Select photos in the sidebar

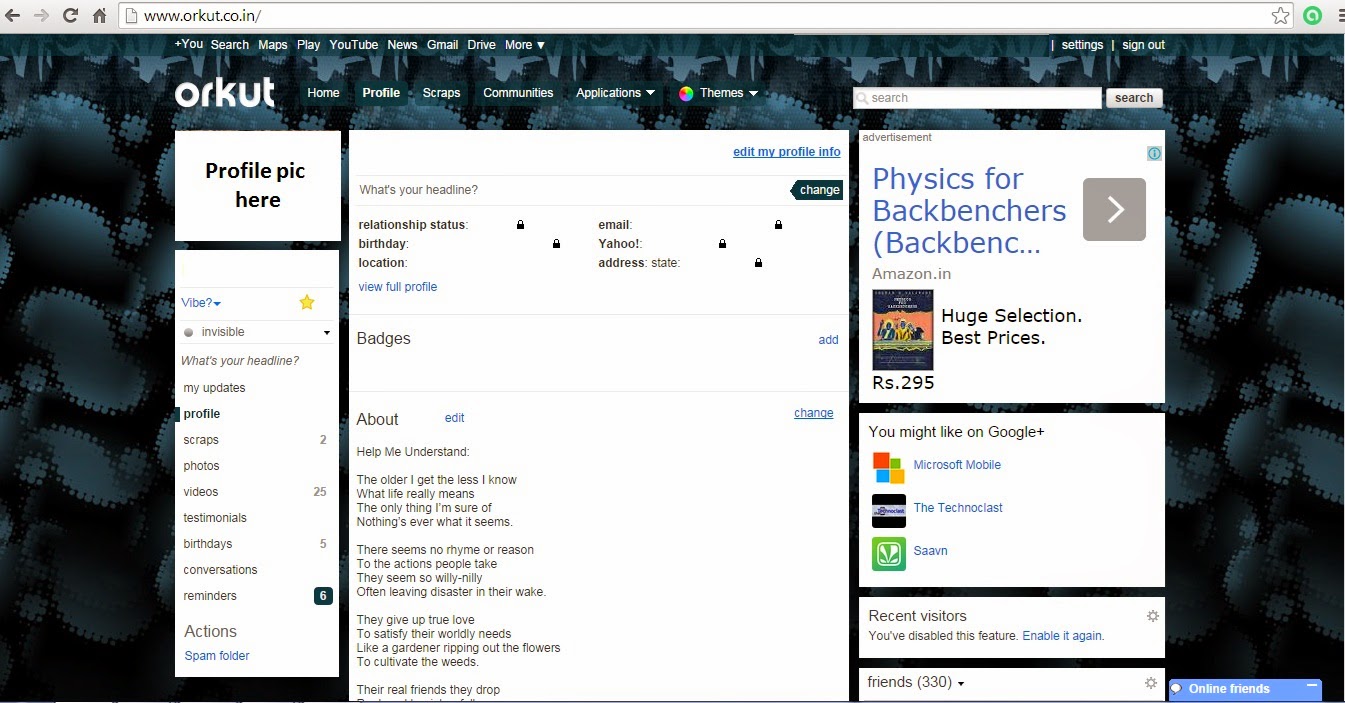tap(201, 466)
